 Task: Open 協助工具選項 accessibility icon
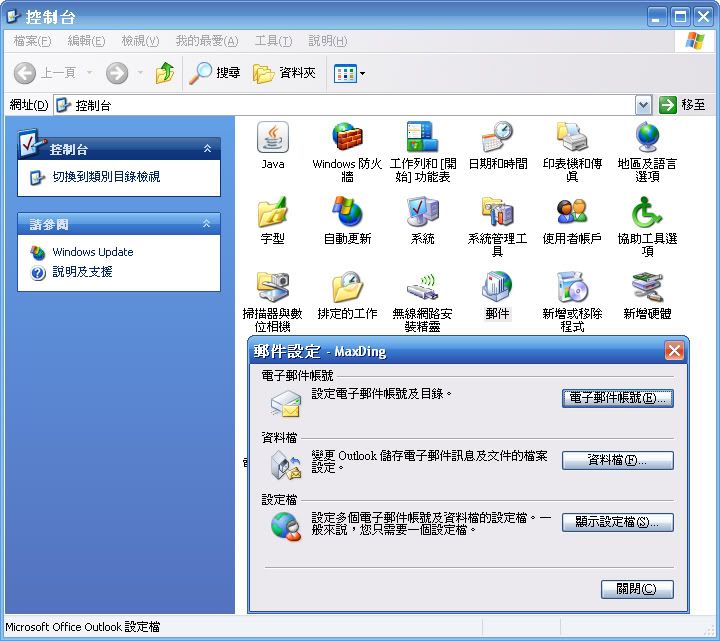(x=647, y=212)
